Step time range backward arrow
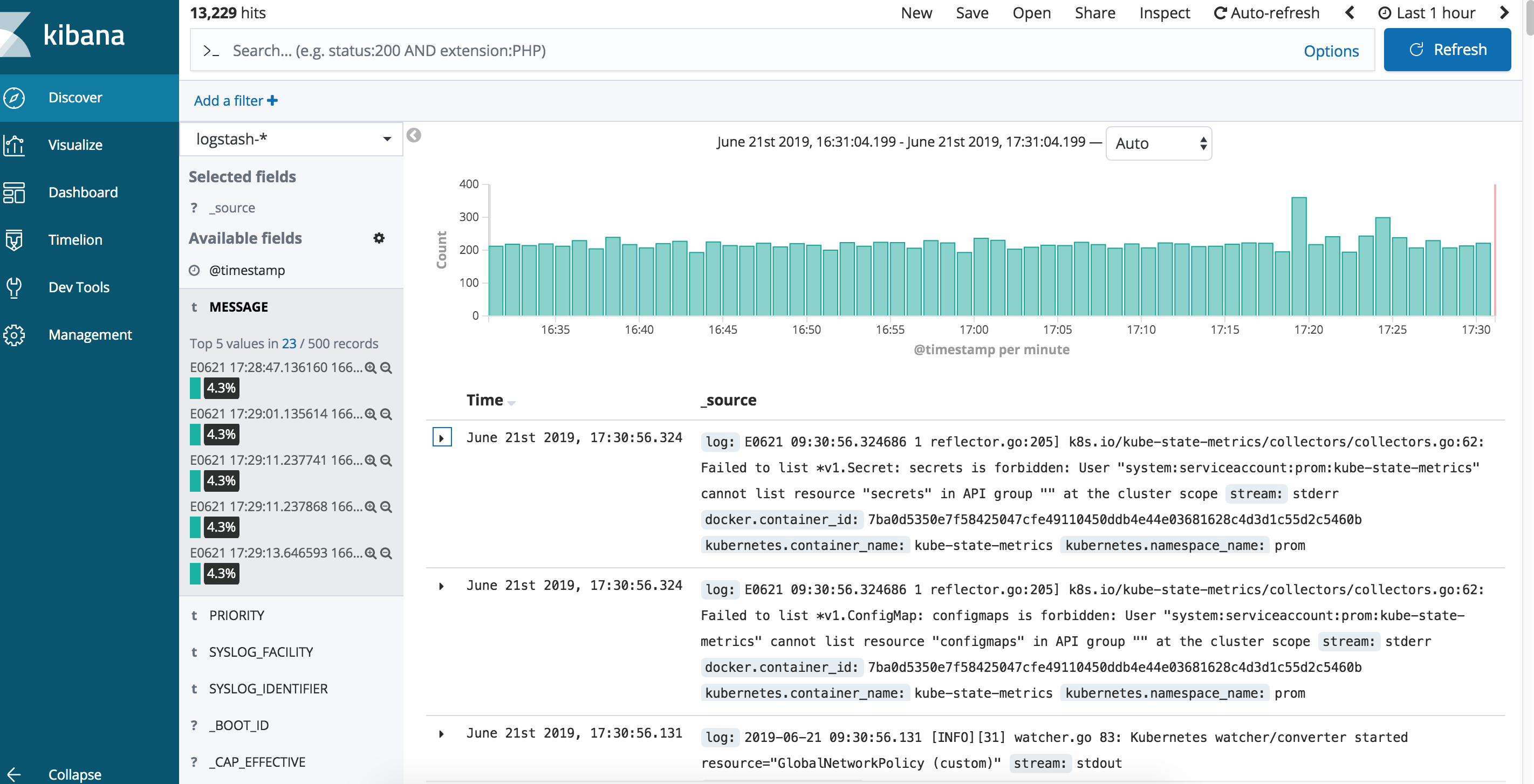The height and width of the screenshot is (784, 1534). 1350,13
